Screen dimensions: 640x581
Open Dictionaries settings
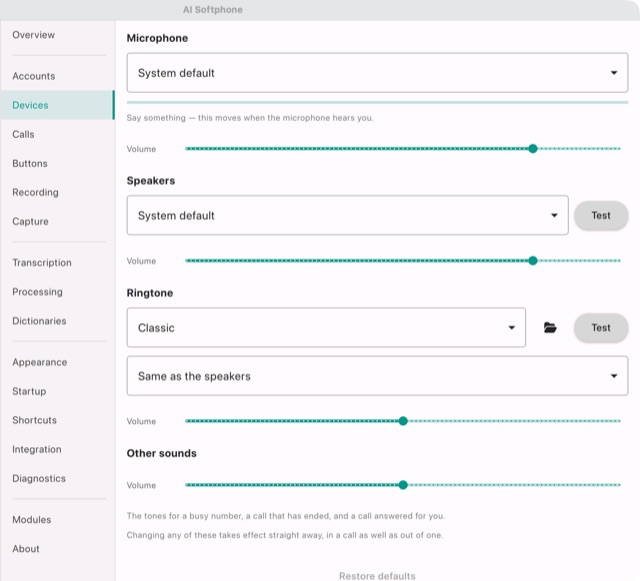(x=58, y=321)
